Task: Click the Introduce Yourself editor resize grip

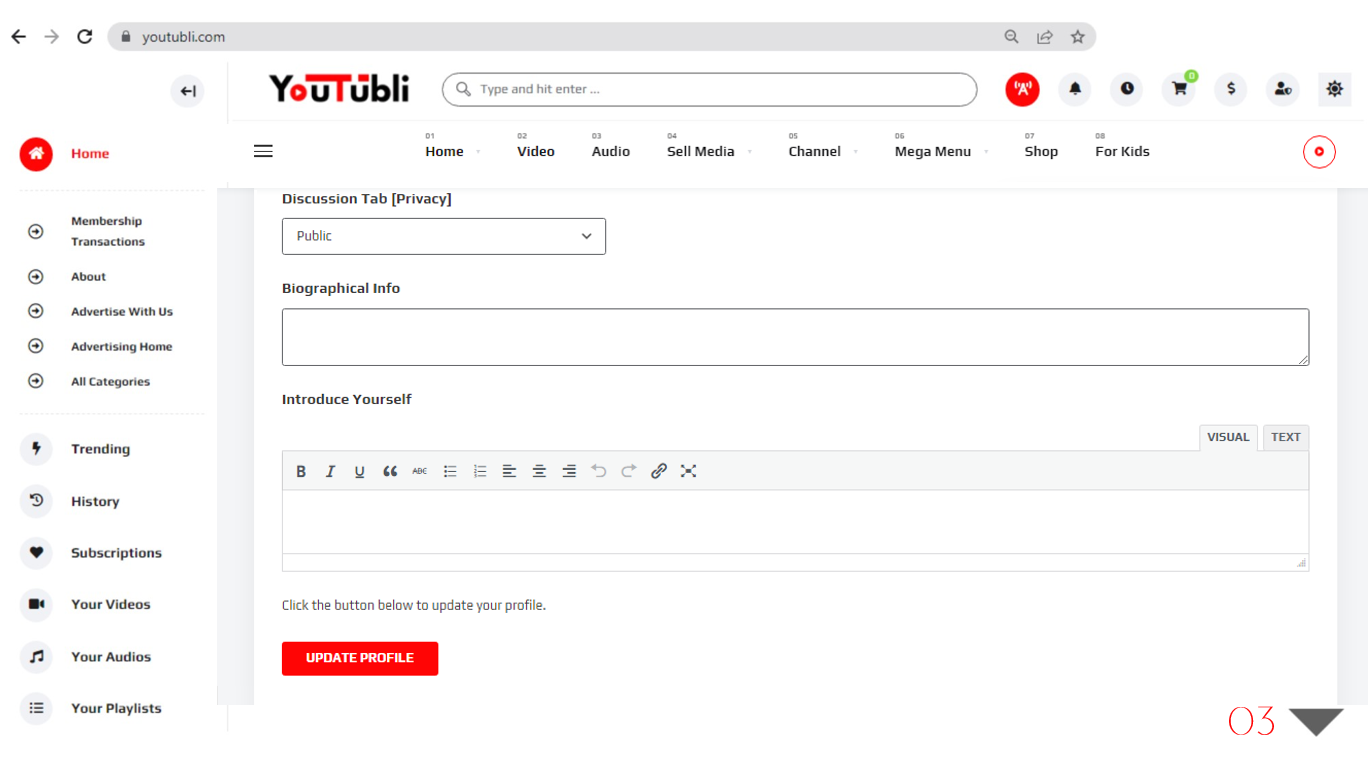Action: coord(1301,563)
